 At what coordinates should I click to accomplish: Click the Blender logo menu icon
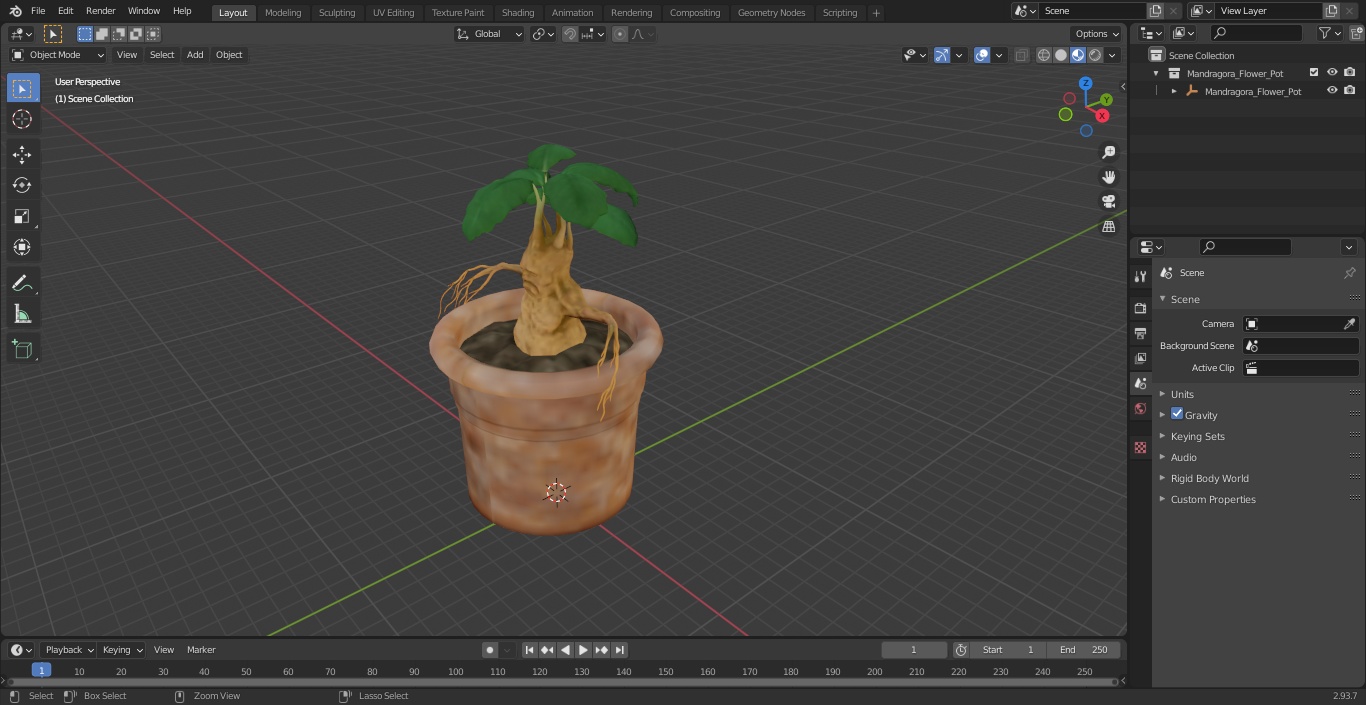click(x=15, y=11)
